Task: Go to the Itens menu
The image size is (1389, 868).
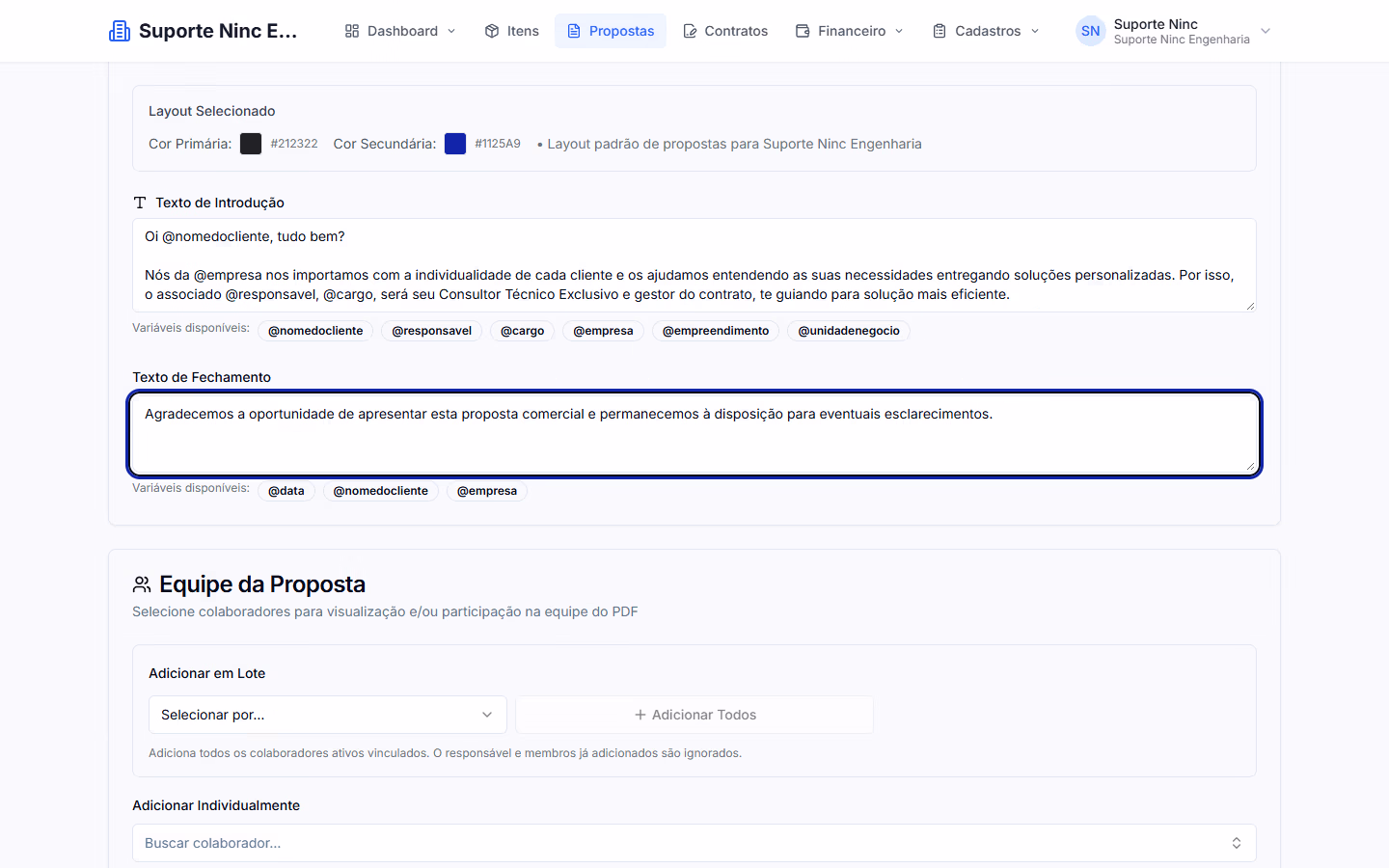Action: tap(511, 31)
